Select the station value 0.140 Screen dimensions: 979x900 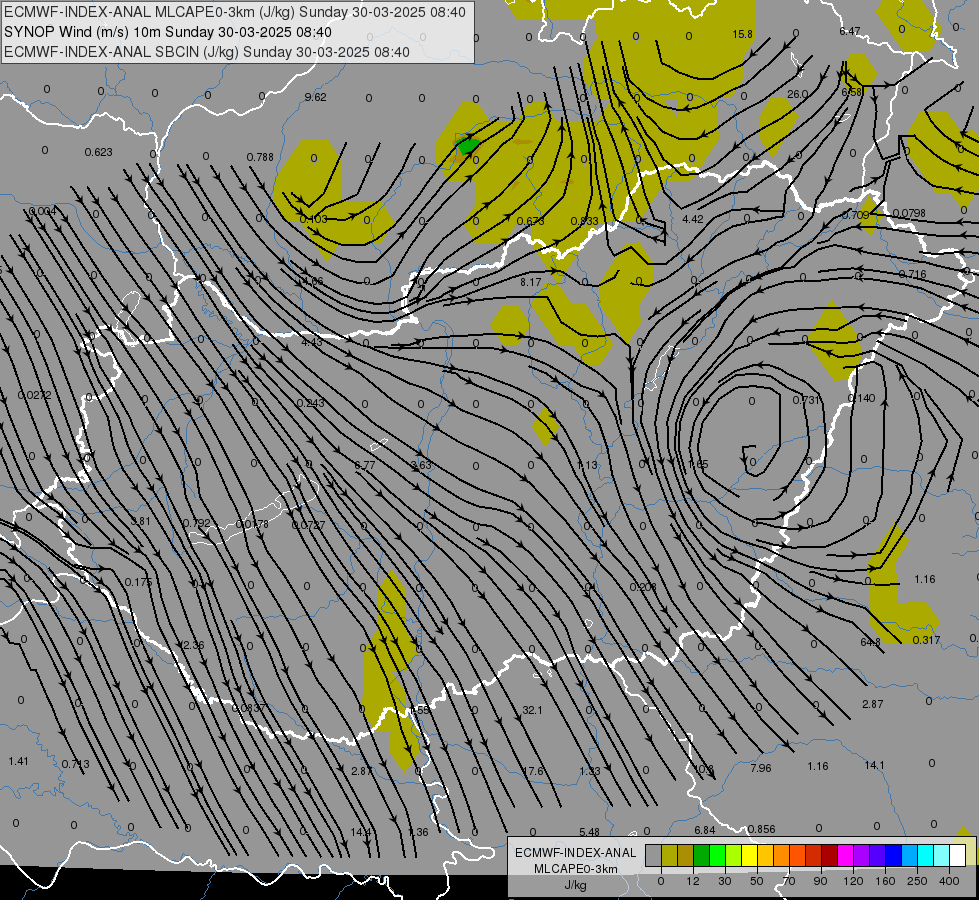[x=862, y=398]
